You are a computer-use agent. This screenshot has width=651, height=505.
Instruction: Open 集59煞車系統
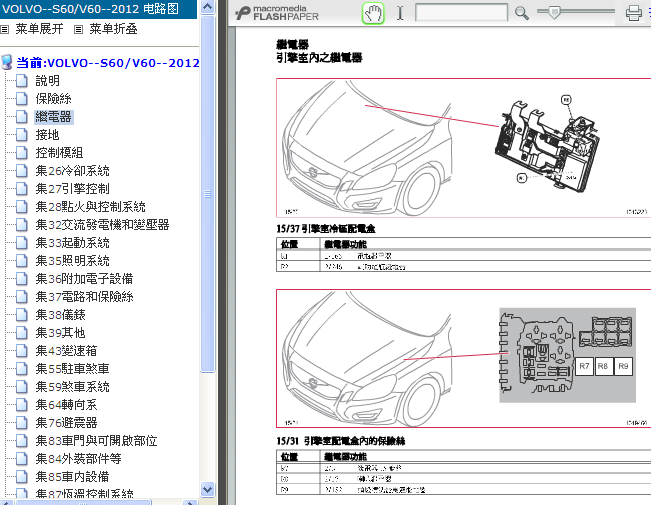coord(72,387)
